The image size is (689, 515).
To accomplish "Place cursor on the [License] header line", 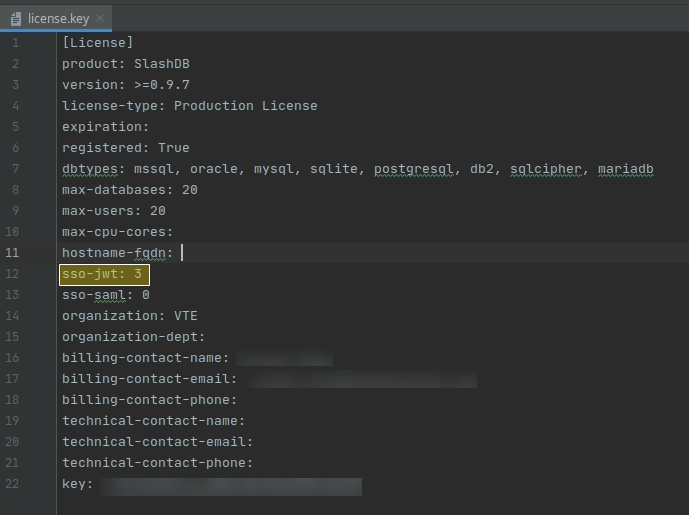I will (x=97, y=43).
